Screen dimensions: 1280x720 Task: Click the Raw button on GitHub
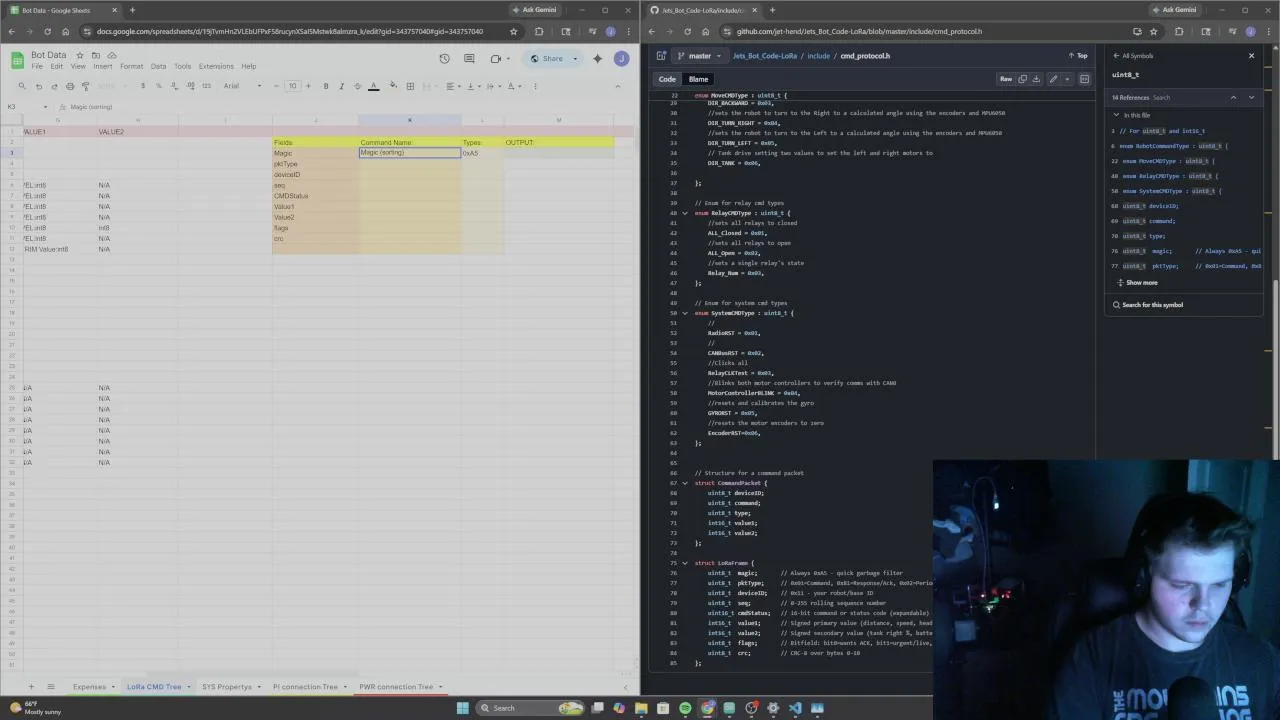click(x=1006, y=79)
